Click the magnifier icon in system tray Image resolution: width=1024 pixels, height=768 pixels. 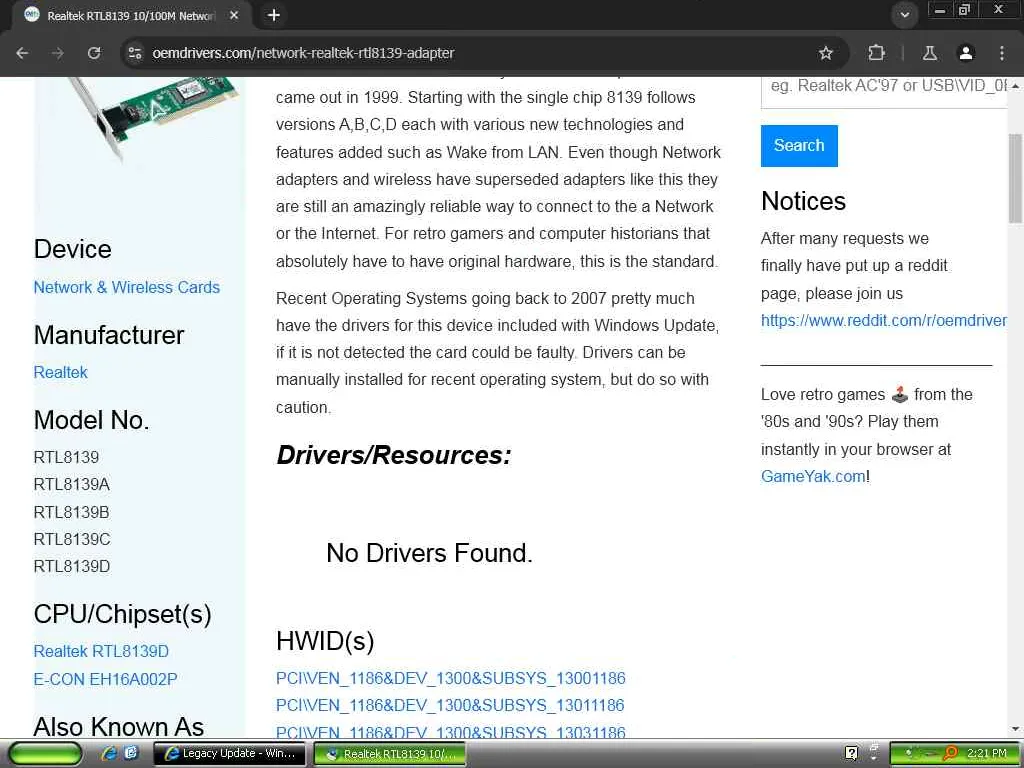pyautogui.click(x=950, y=754)
